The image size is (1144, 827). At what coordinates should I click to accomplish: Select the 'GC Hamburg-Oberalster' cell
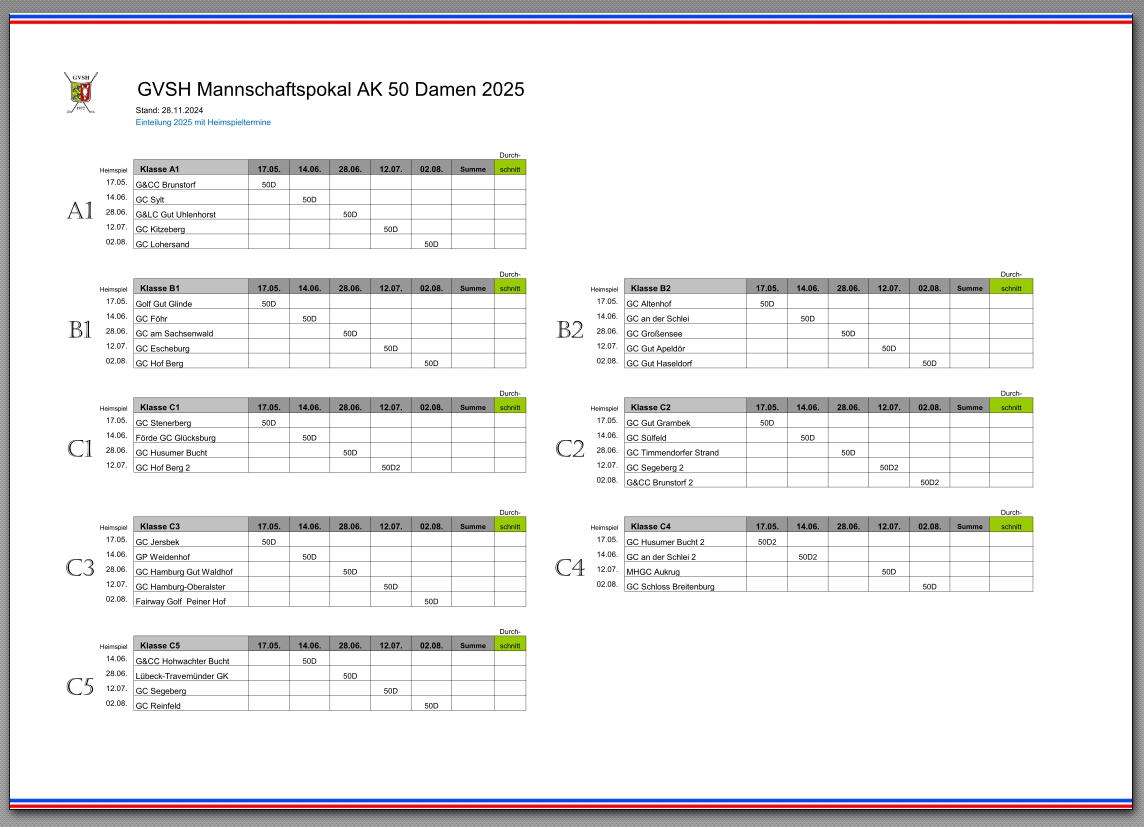pos(191,586)
